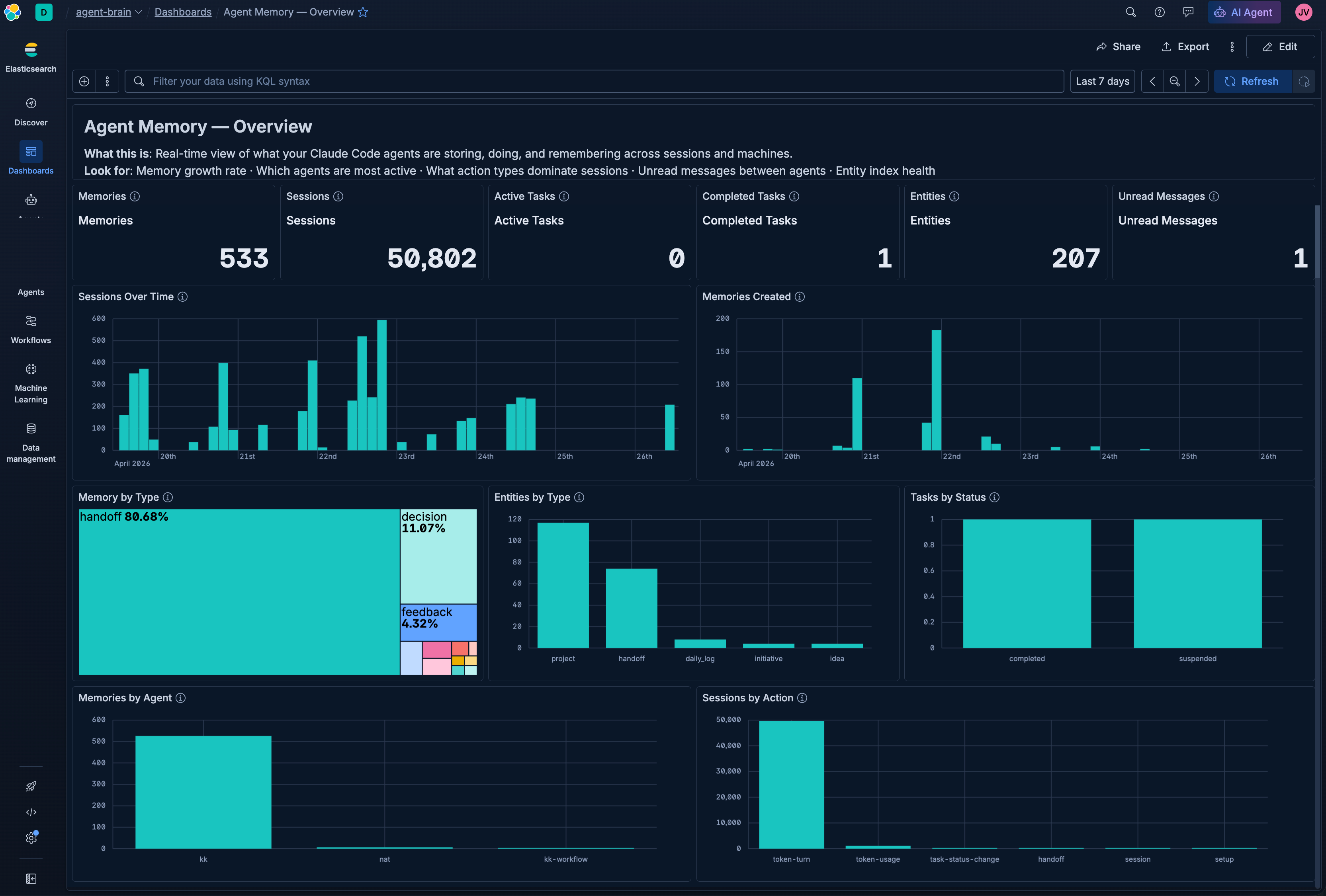Image resolution: width=1326 pixels, height=896 pixels.
Task: Click the project bar in Entities by Type
Action: [x=563, y=585]
